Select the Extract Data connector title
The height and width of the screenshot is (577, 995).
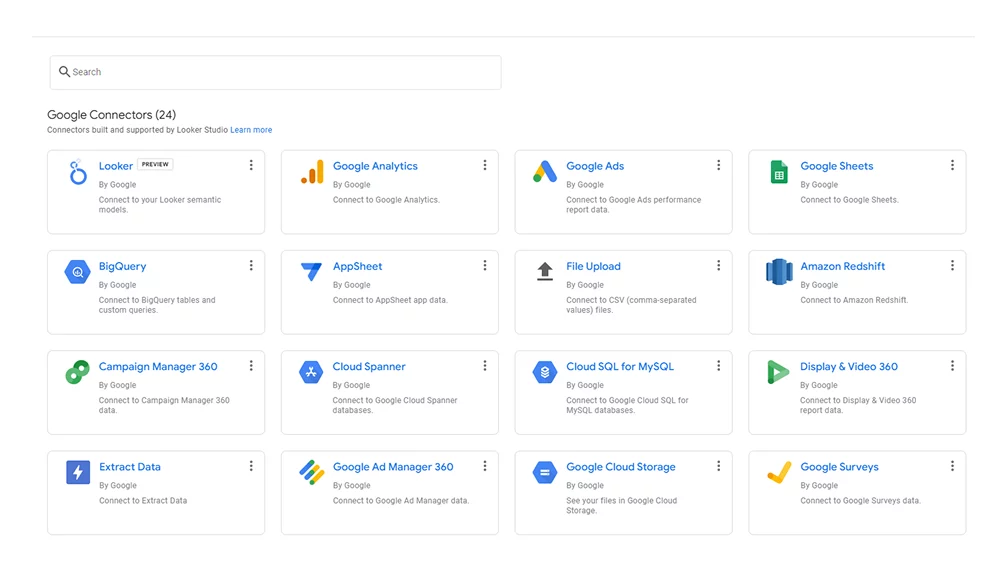tap(129, 467)
